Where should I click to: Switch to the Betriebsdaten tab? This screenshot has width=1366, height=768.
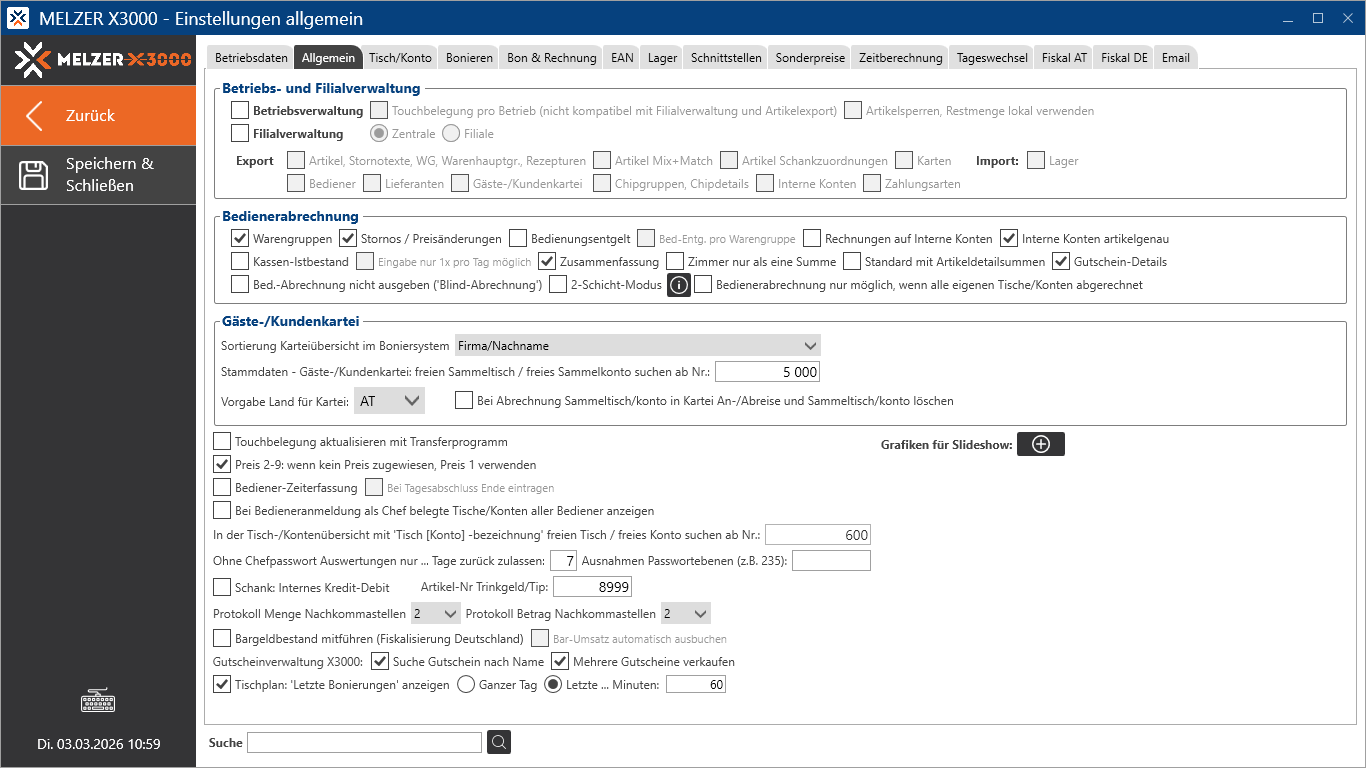(249, 58)
